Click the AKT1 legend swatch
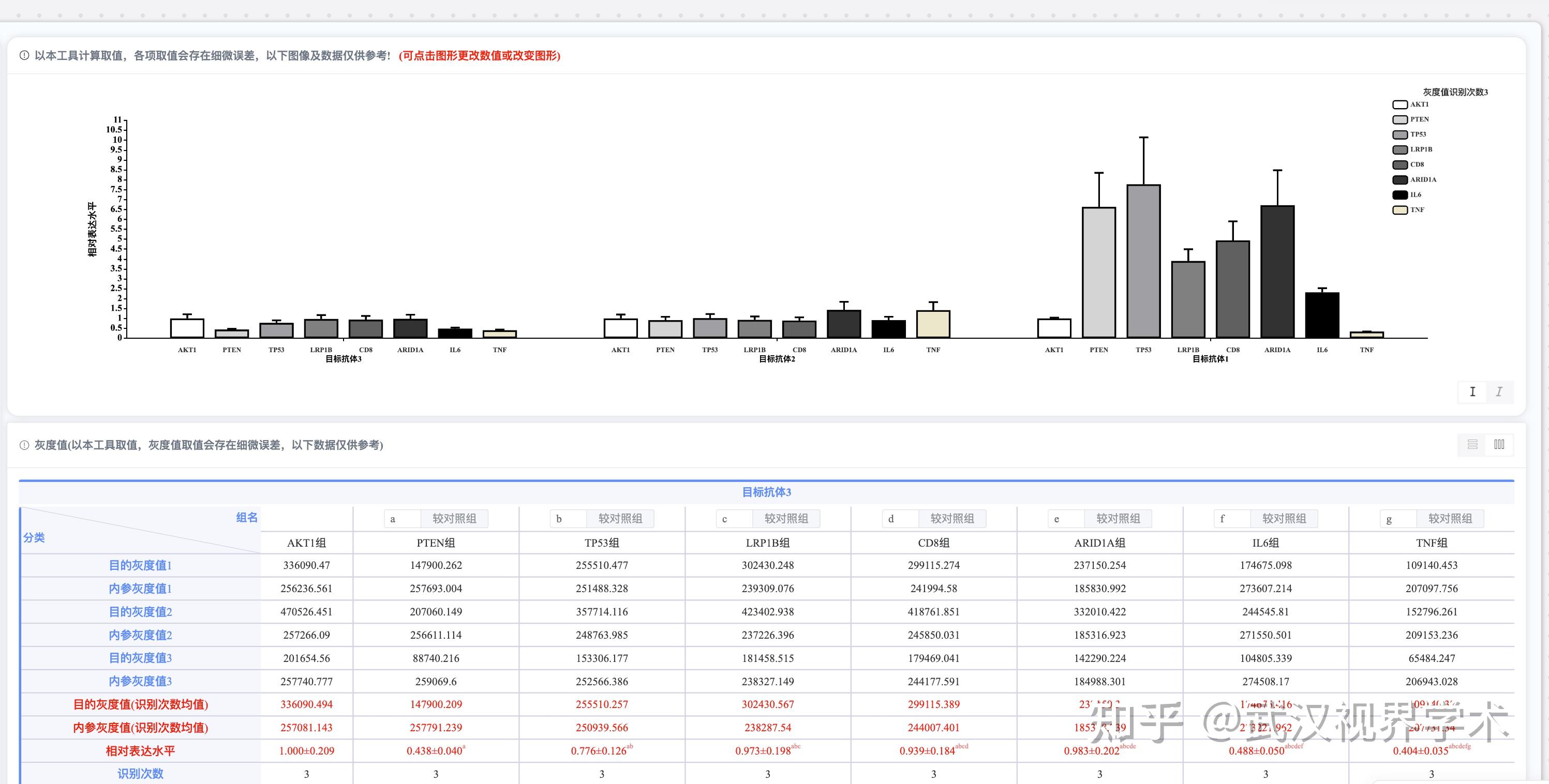The width and height of the screenshot is (1549, 784). (1400, 104)
